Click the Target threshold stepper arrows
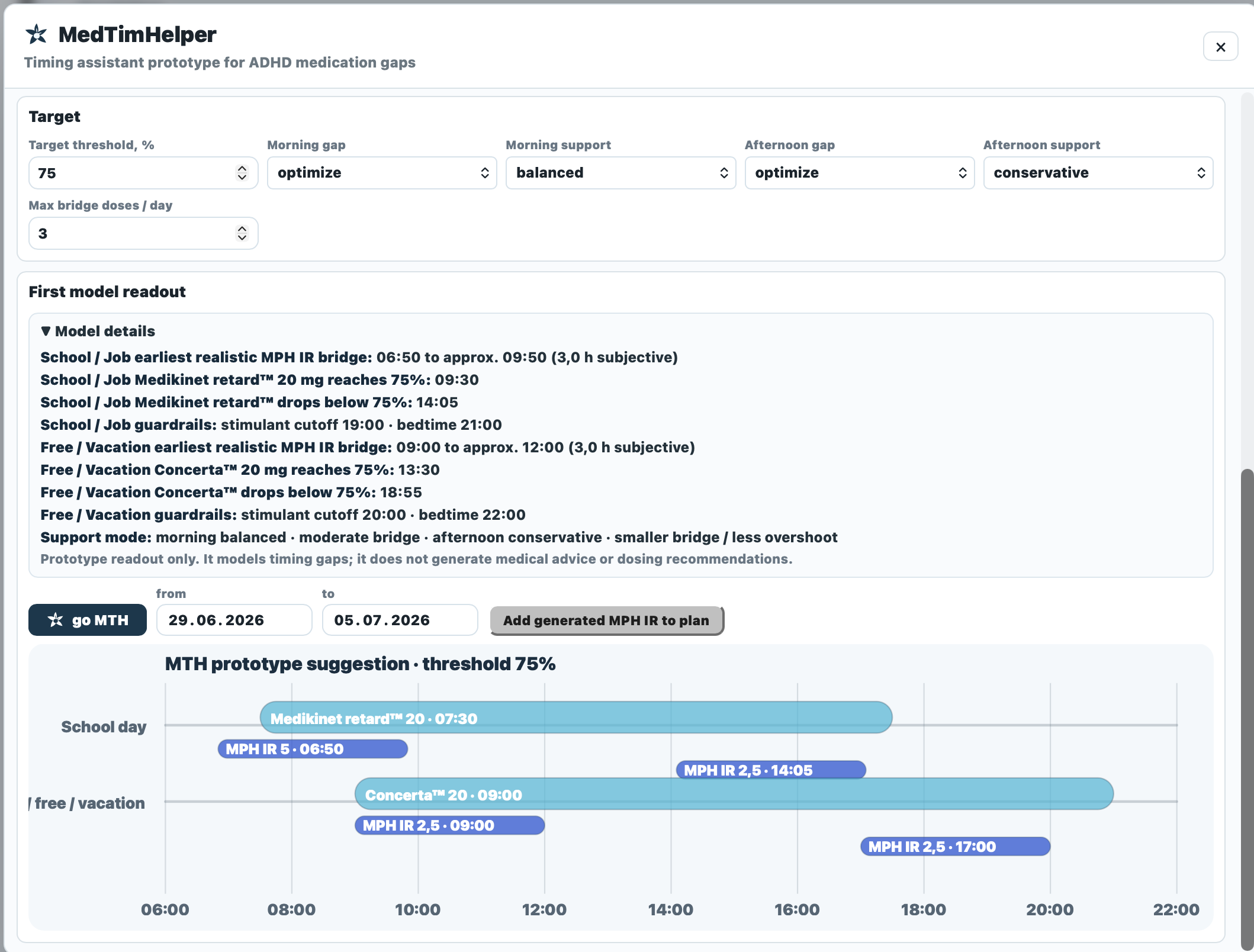1254x952 pixels. click(242, 173)
